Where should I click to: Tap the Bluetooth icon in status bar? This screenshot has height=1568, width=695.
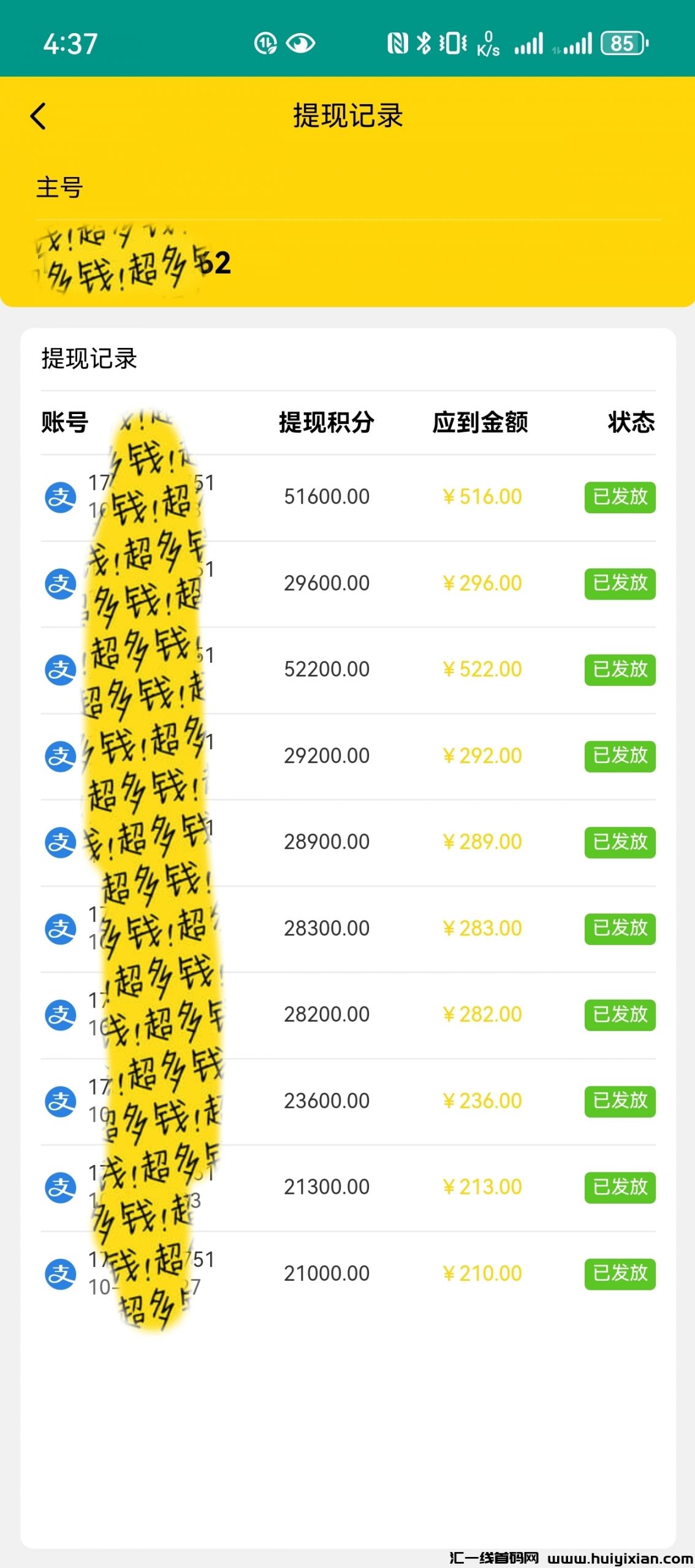[x=423, y=43]
